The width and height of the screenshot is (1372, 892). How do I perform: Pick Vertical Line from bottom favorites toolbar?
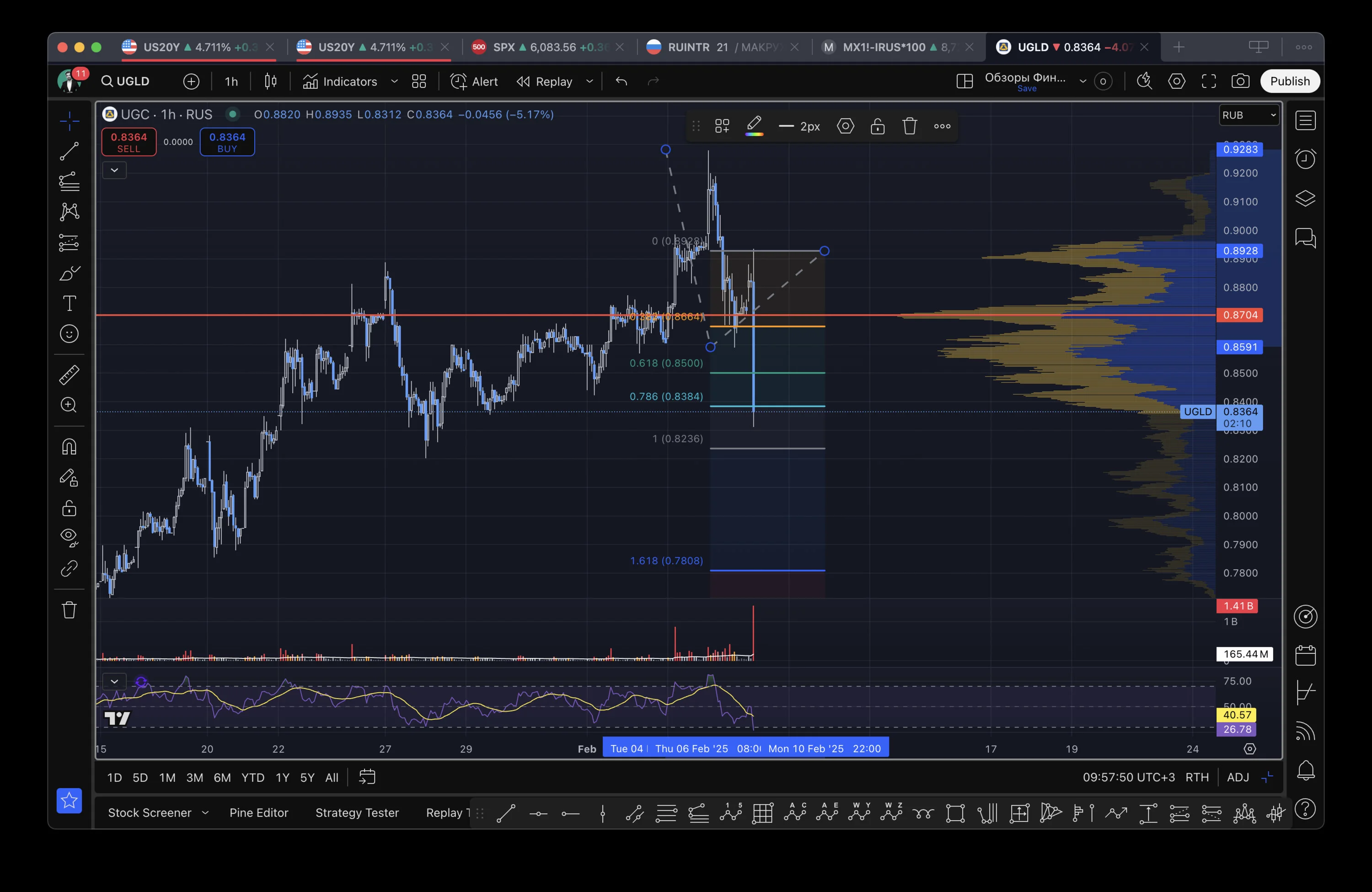click(602, 814)
